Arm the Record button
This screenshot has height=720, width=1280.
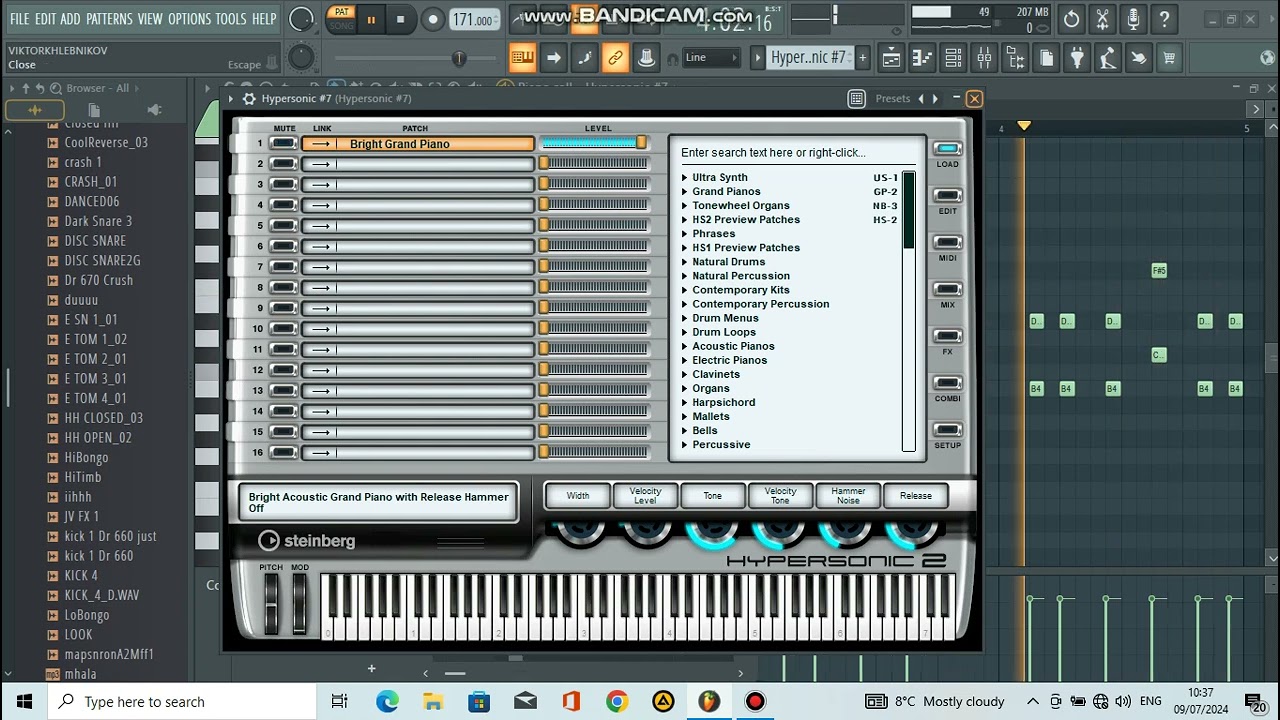(x=433, y=20)
